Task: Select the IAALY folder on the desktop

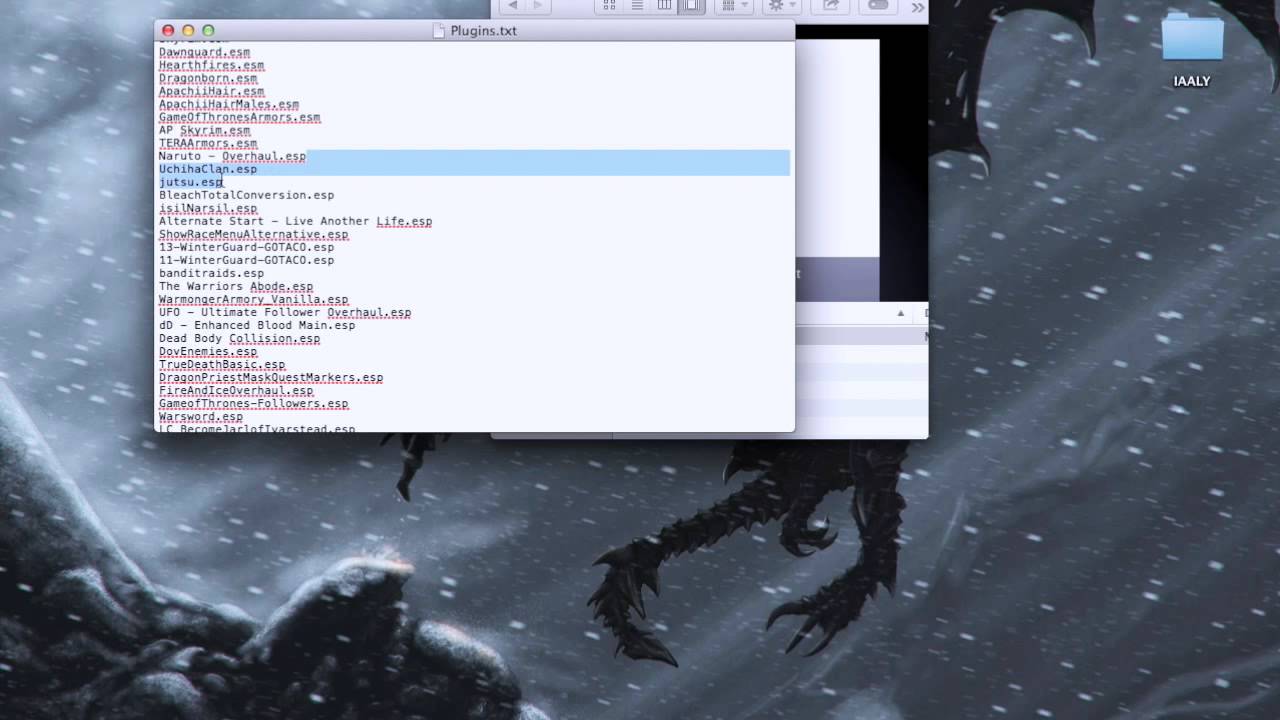Action: click(1192, 50)
